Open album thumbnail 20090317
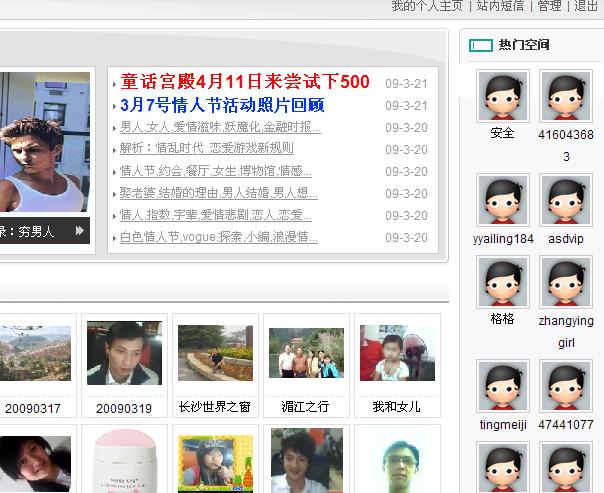The image size is (604, 493). point(35,353)
